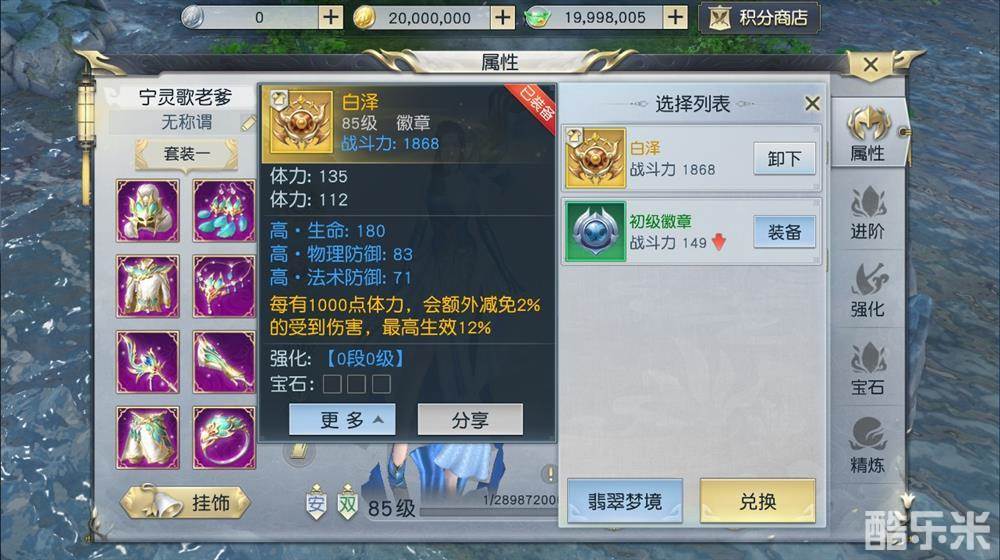The image size is (1000, 560).
Task: Click the pencil icon to edit title
Action: pos(247,123)
